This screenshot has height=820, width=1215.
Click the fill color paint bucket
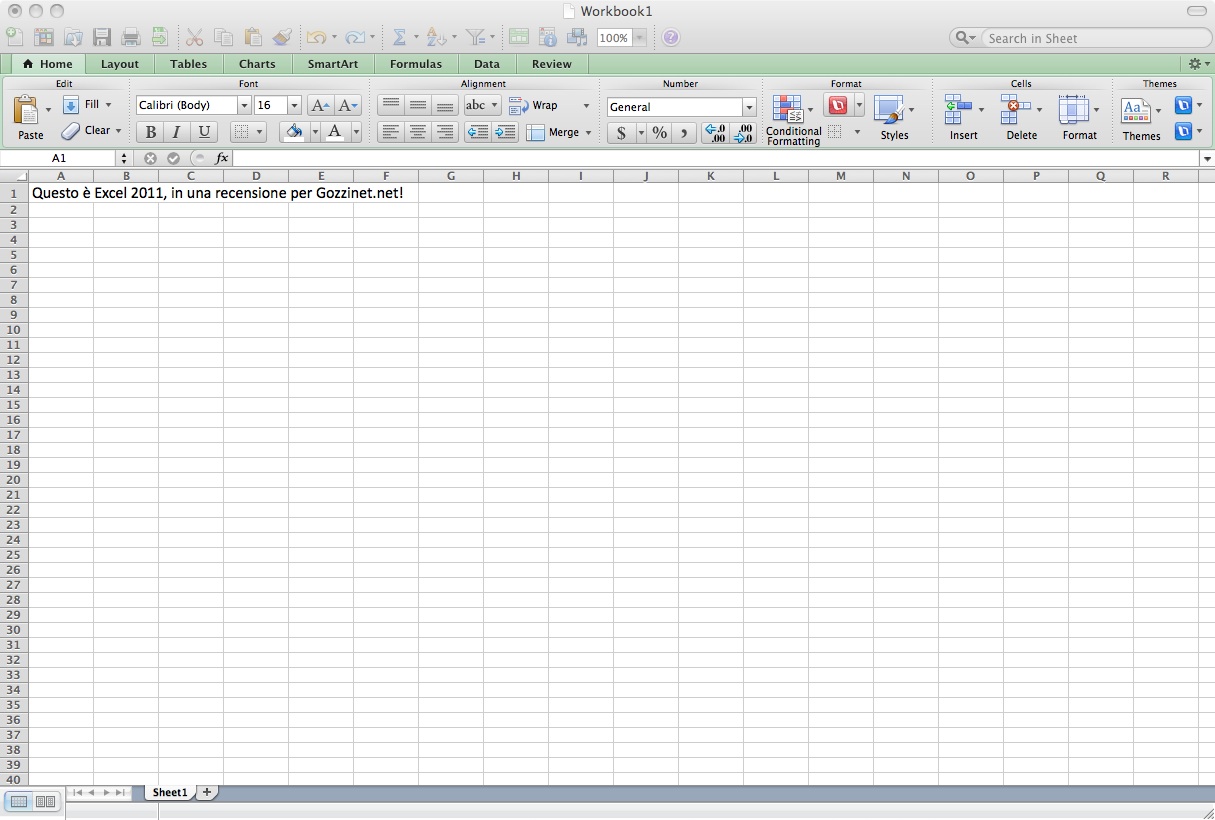tap(293, 132)
